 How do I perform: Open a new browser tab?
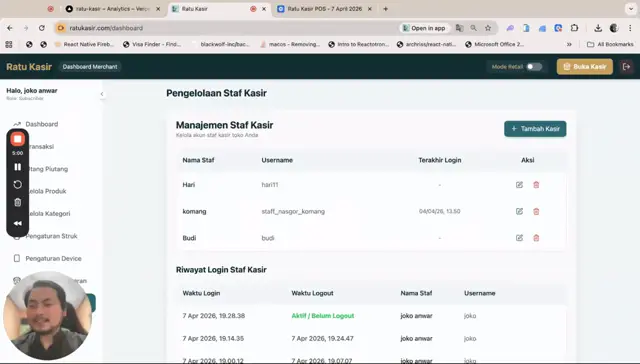pyautogui.click(x=385, y=9)
